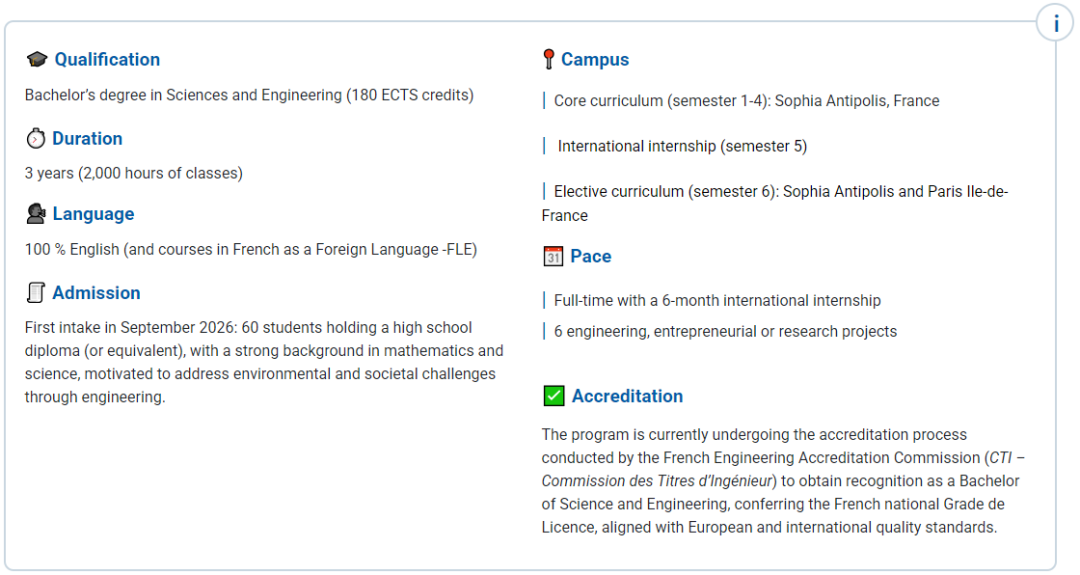1080x575 pixels.
Task: Click the calendar Pace icon
Action: [x=553, y=257]
